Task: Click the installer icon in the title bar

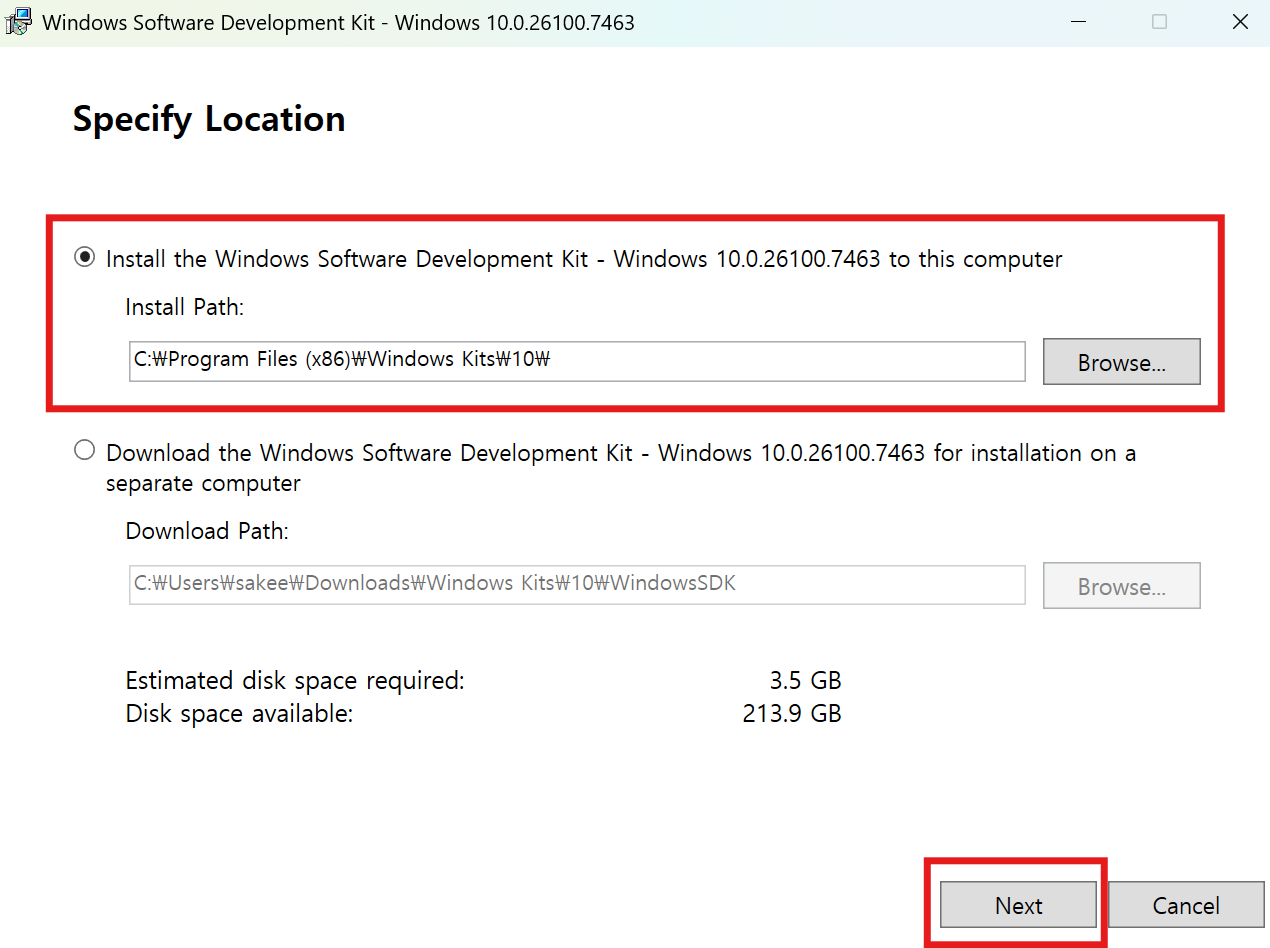Action: point(18,22)
